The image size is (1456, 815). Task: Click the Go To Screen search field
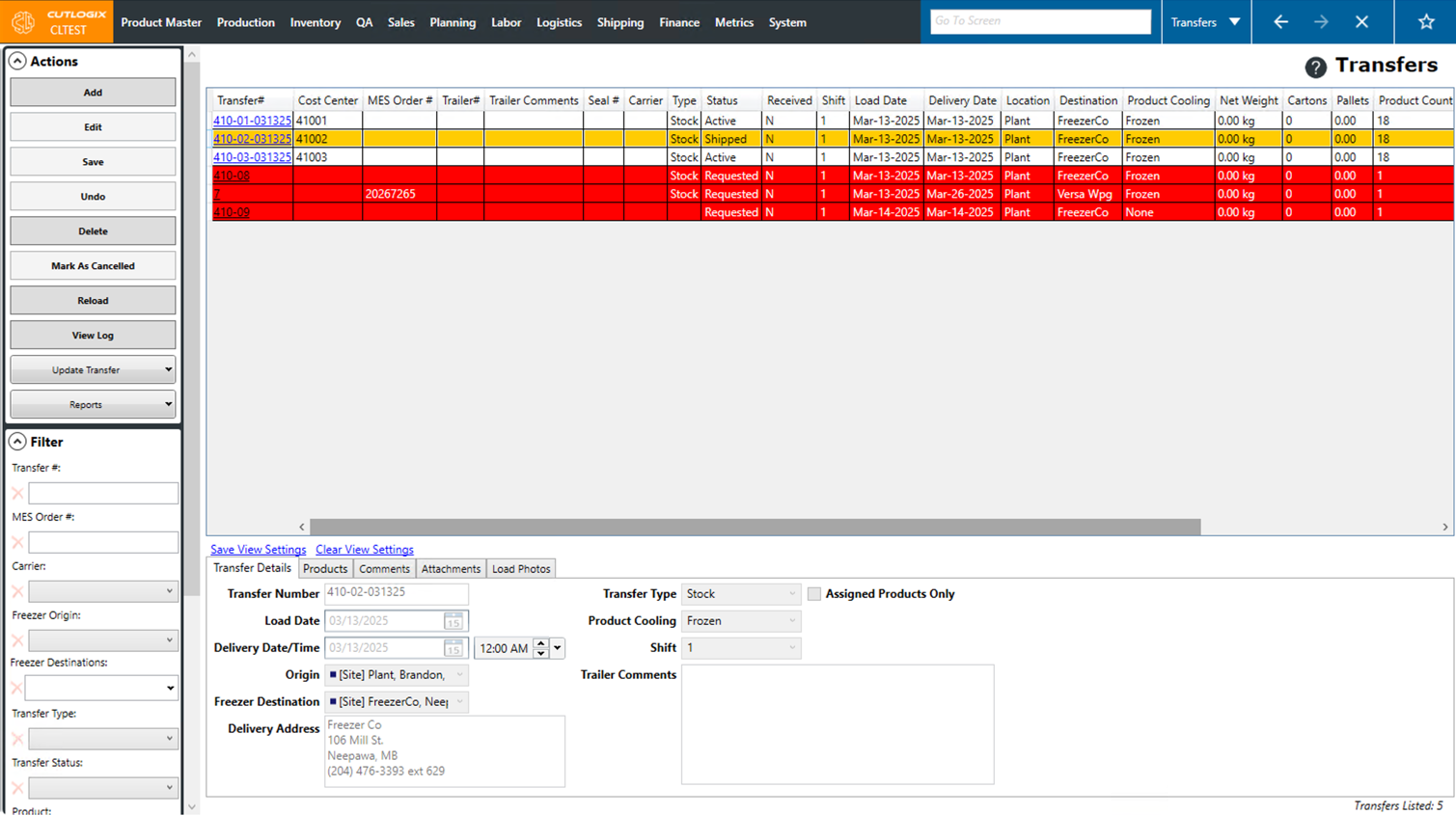[x=1040, y=21]
